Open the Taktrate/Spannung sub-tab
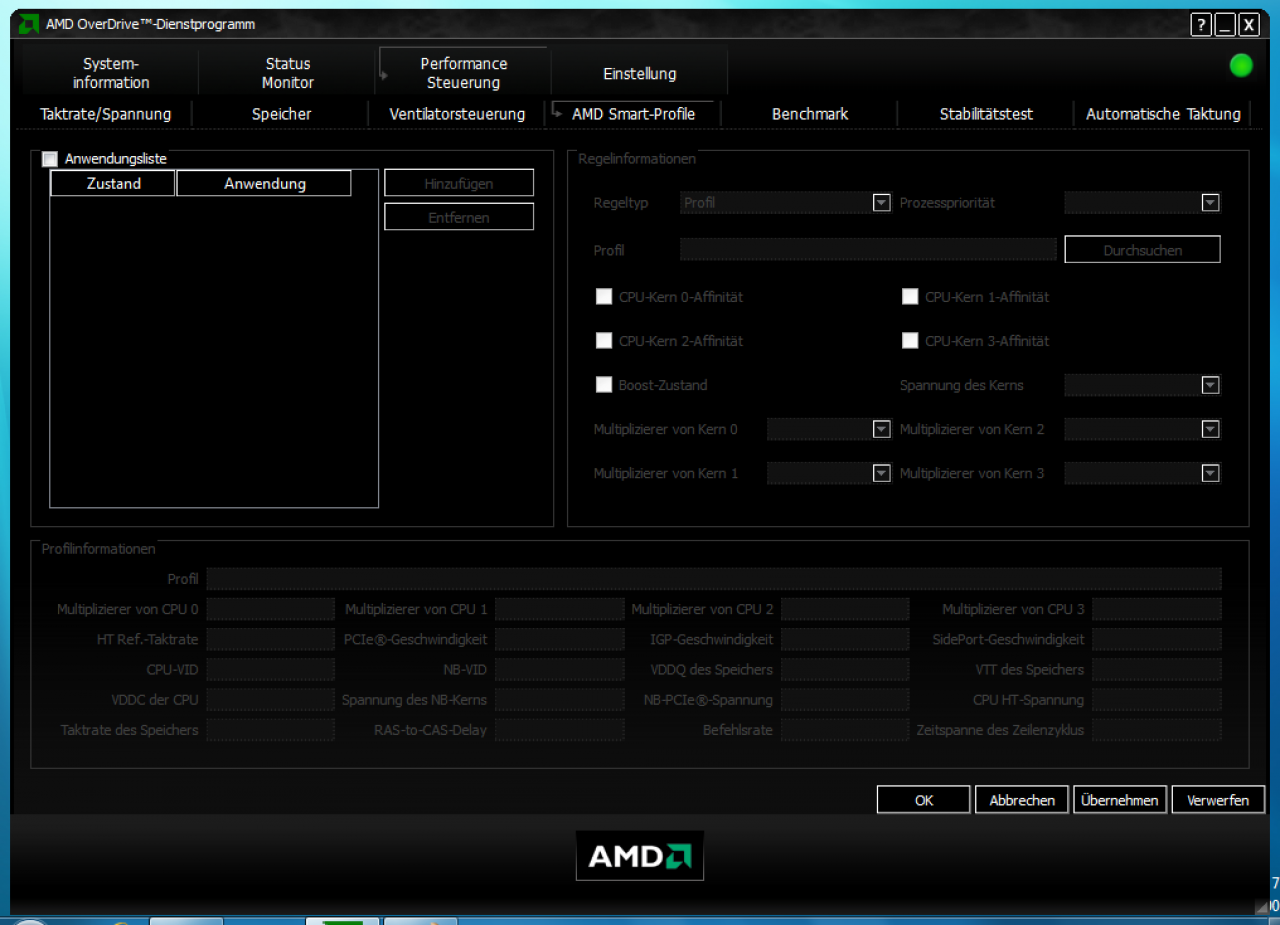Screen dimensions: 1280x925 coord(105,114)
